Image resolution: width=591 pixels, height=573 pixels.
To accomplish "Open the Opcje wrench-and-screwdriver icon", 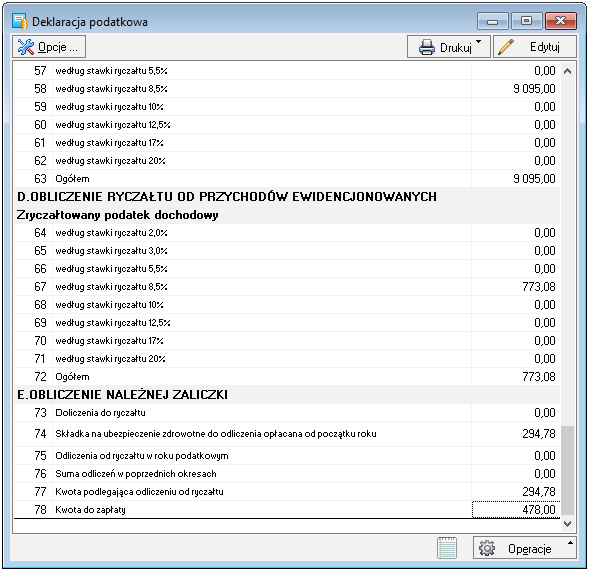I will (x=26, y=47).
